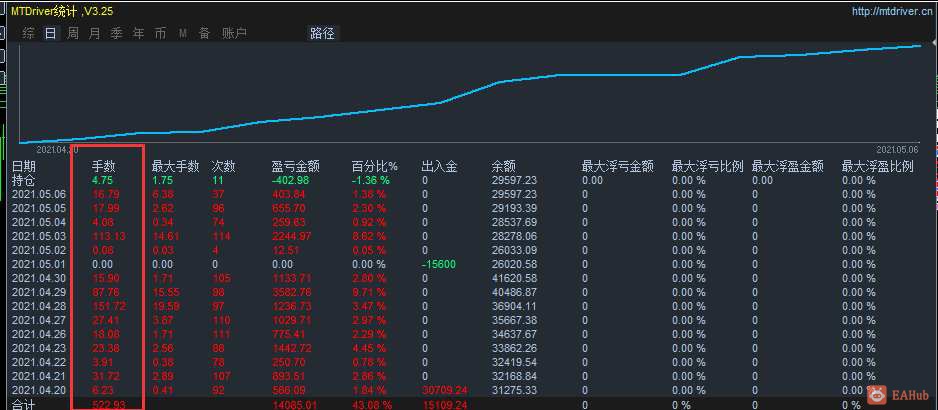Open the 月 monthly statistics tab
Screen dimensions: 938x410
(95, 34)
